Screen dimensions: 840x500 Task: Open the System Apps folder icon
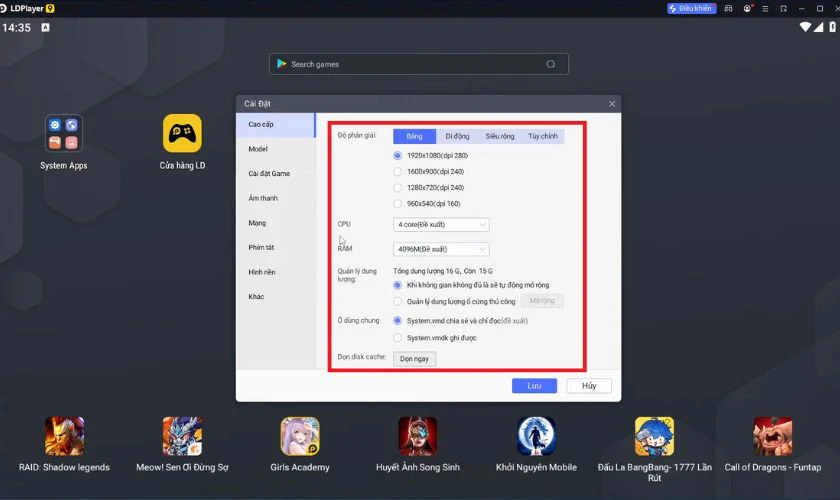[63, 133]
